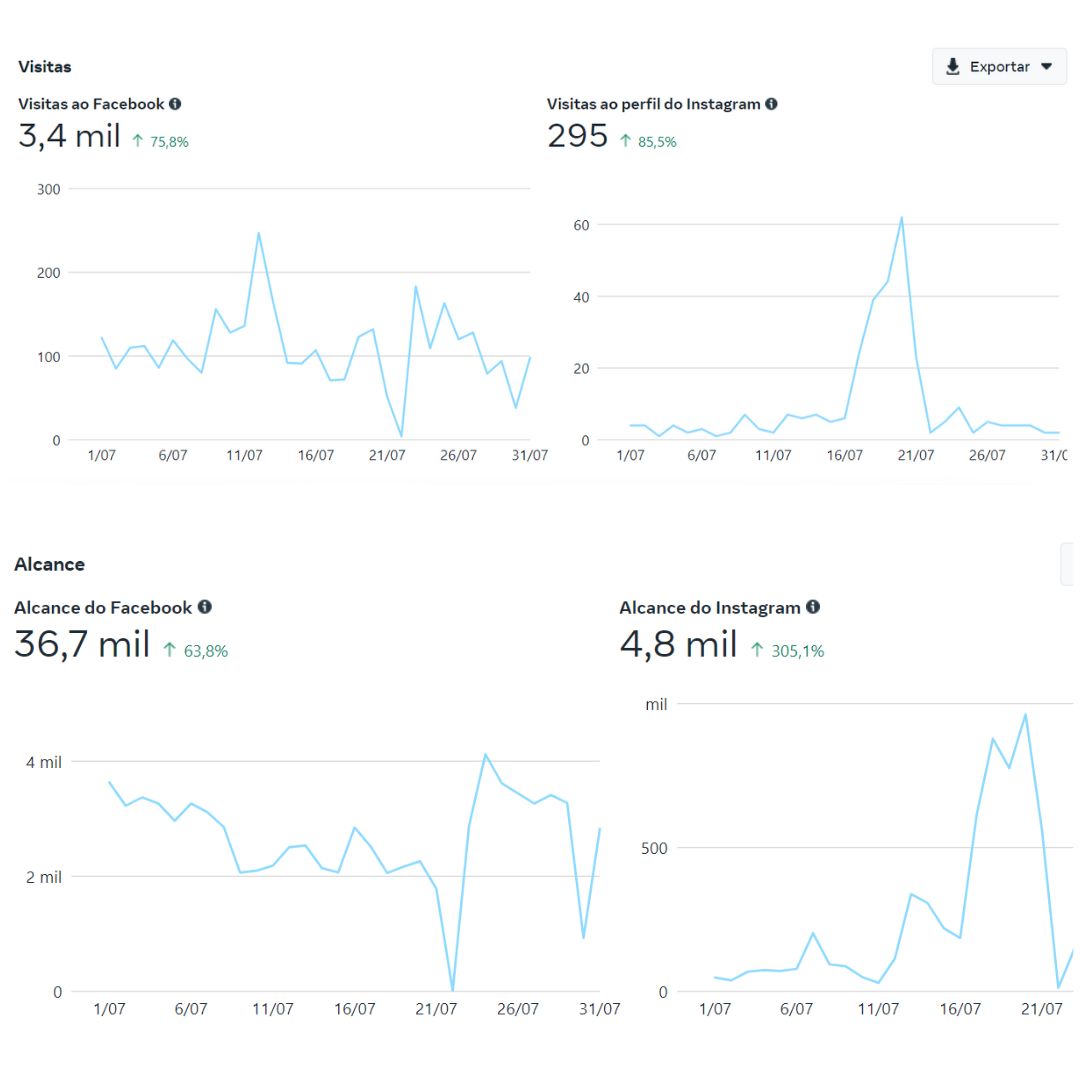1080x1080 pixels.
Task: Click the Visitas ao Facebook title
Action: (91, 104)
